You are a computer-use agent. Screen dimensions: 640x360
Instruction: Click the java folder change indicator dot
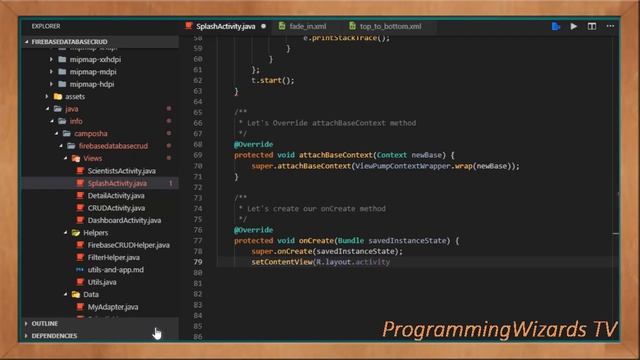tap(169, 109)
